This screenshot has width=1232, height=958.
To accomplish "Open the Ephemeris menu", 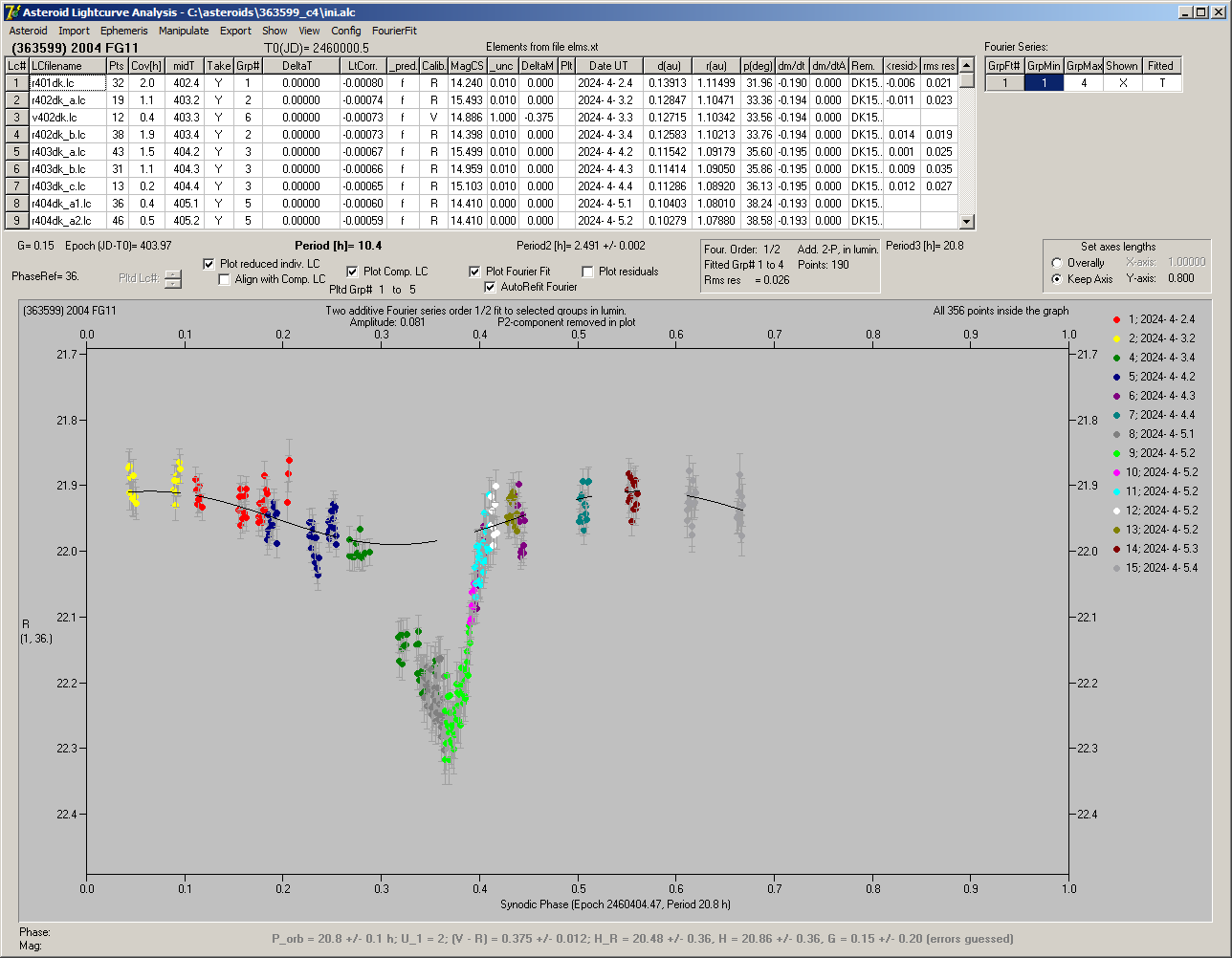I will pyautogui.click(x=124, y=31).
